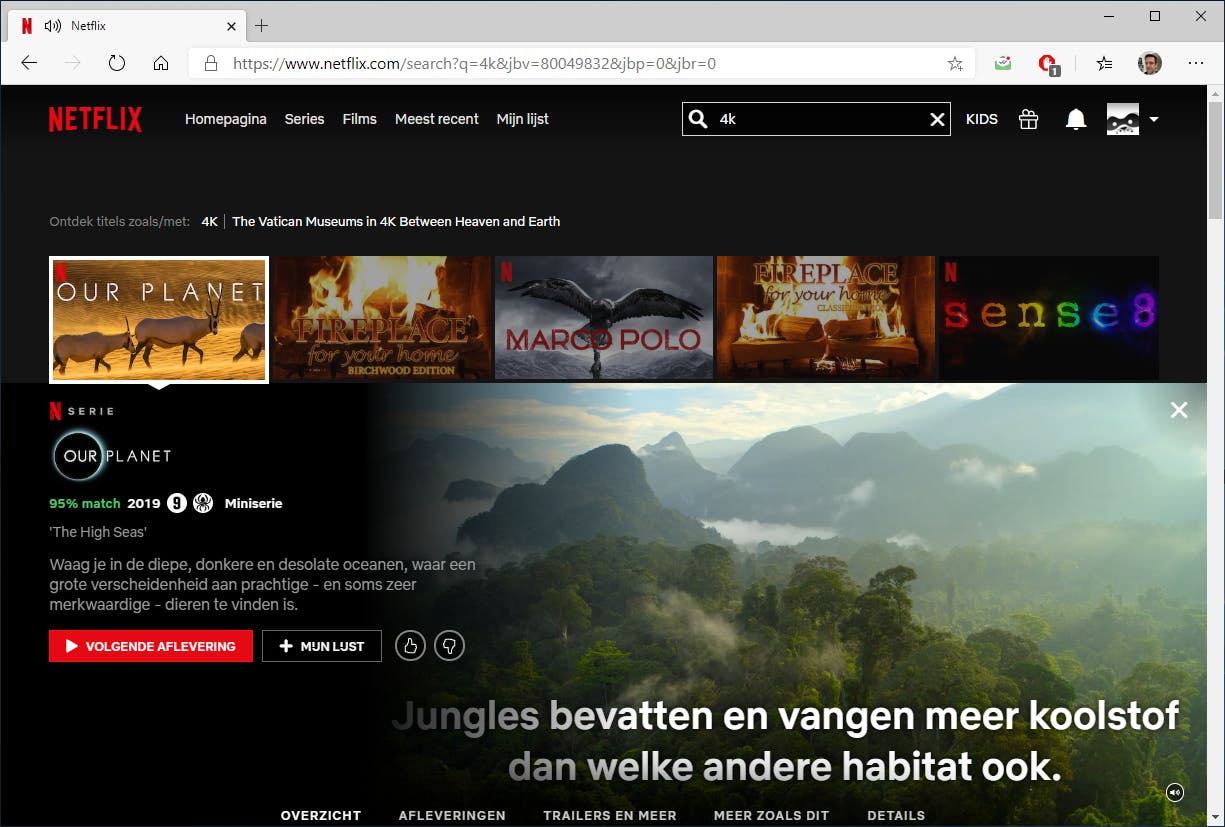Open the notifications bell
Viewport: 1225px width, 827px height.
1076,119
